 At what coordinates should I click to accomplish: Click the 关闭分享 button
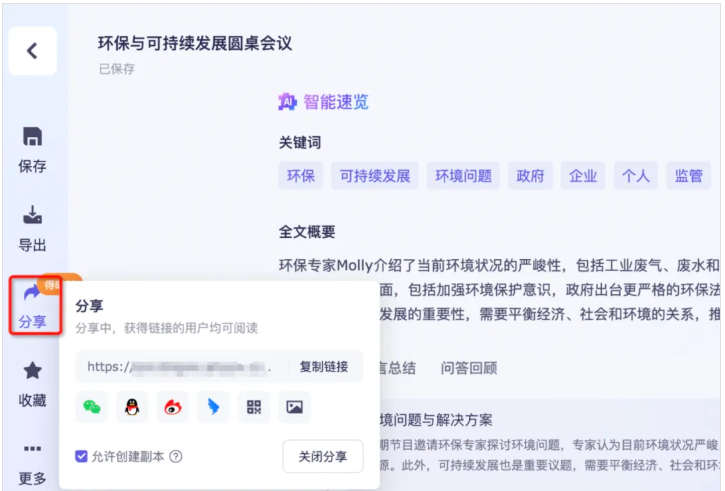323,456
